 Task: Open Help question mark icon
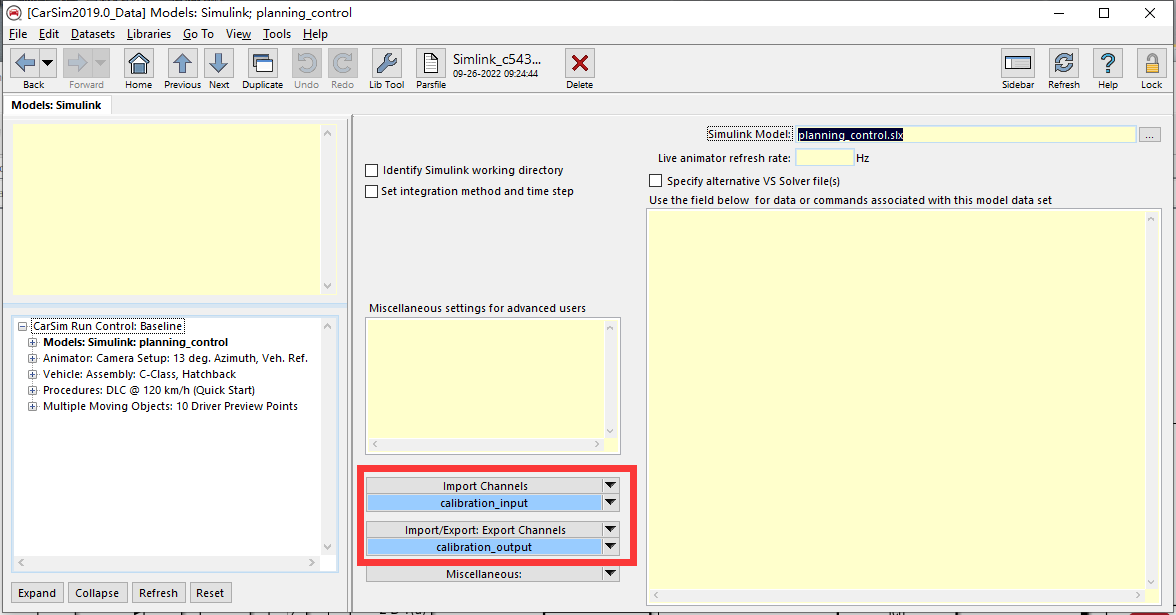(1108, 63)
